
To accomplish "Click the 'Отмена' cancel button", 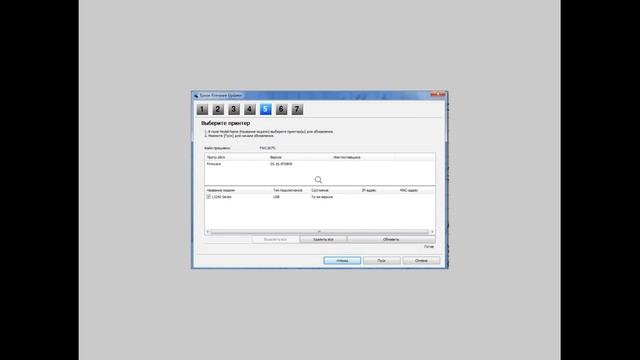I will tap(421, 260).
